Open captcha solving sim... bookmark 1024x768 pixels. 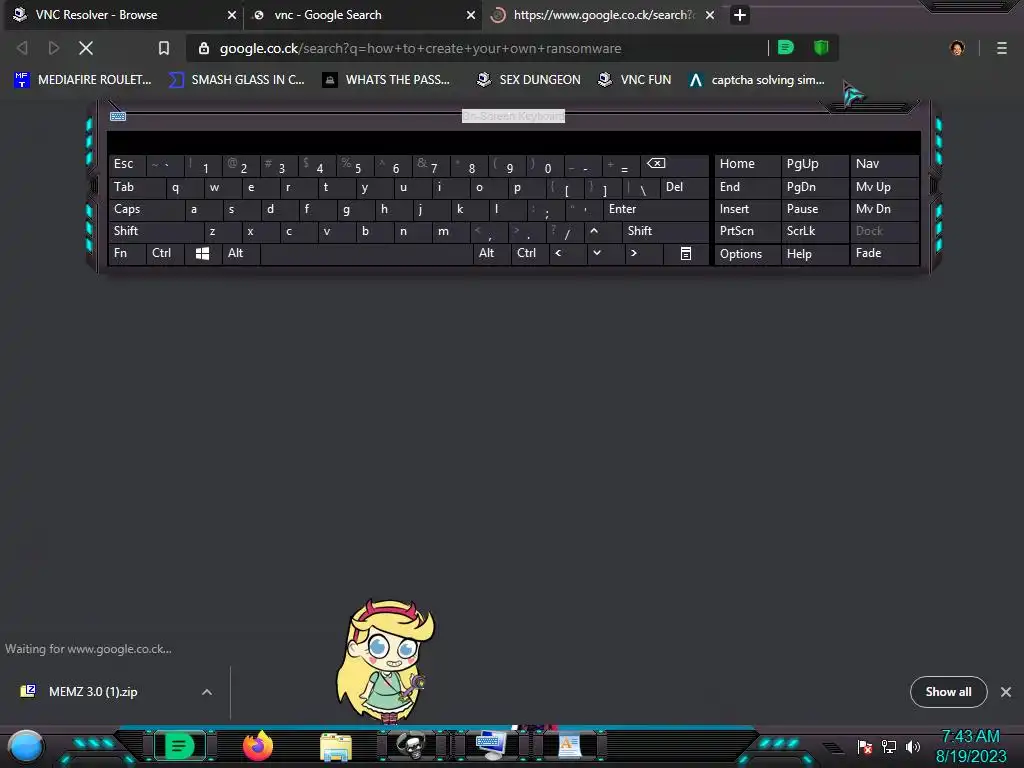click(x=758, y=80)
